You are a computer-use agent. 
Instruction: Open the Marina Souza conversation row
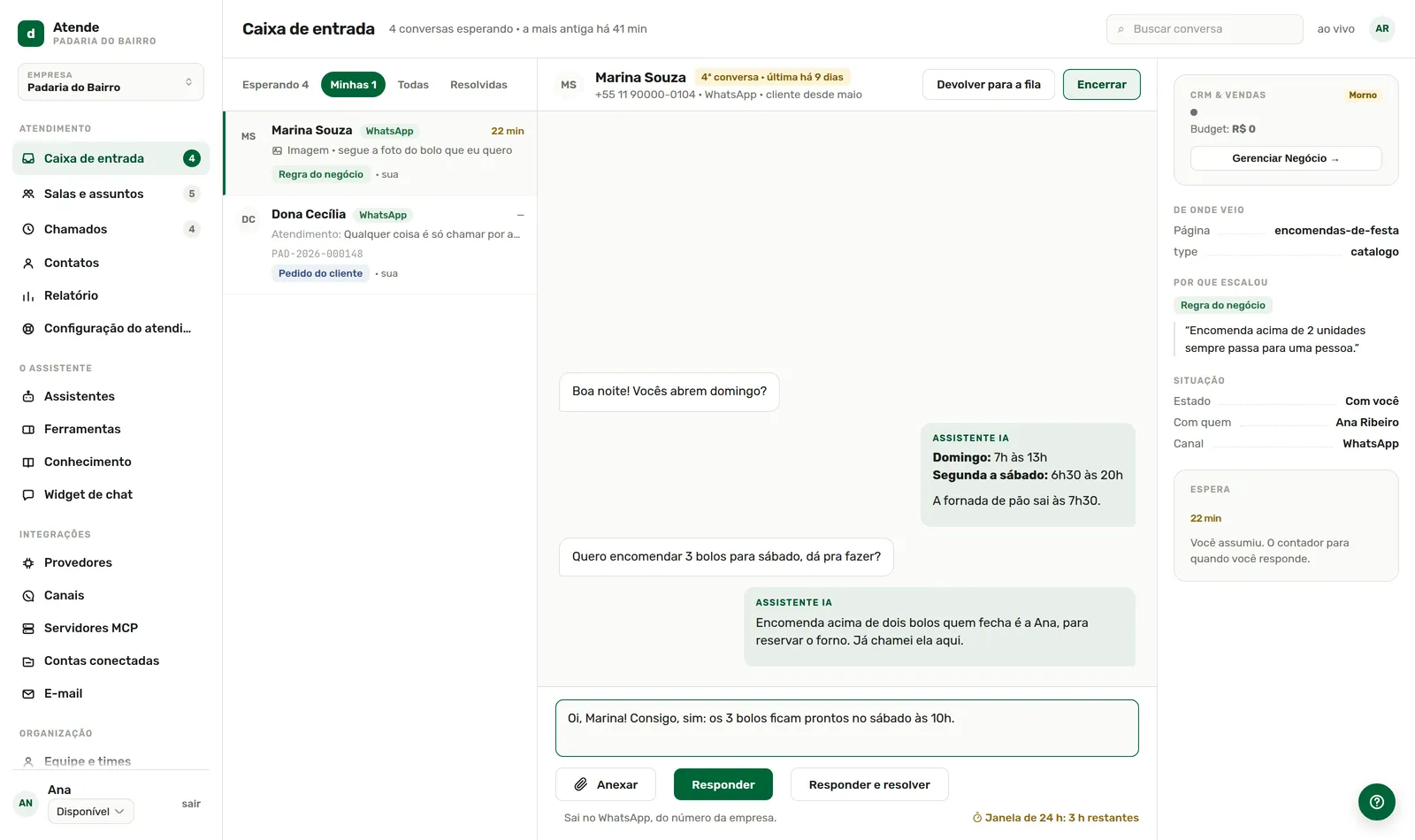click(x=380, y=153)
